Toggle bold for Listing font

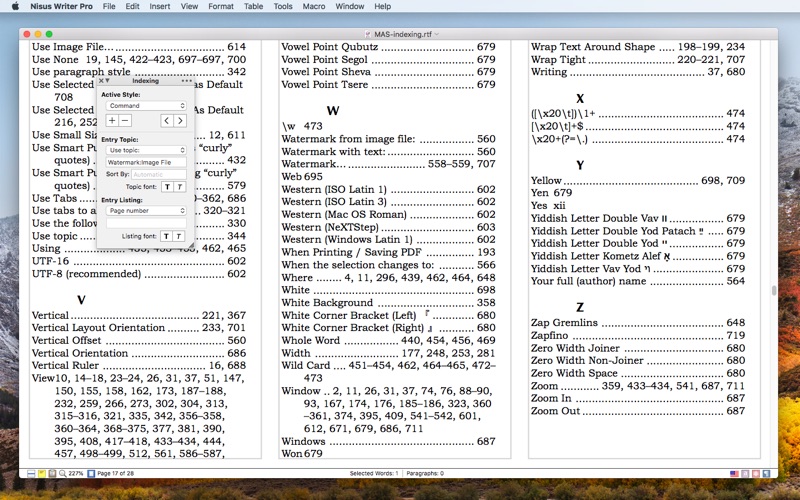(166, 236)
